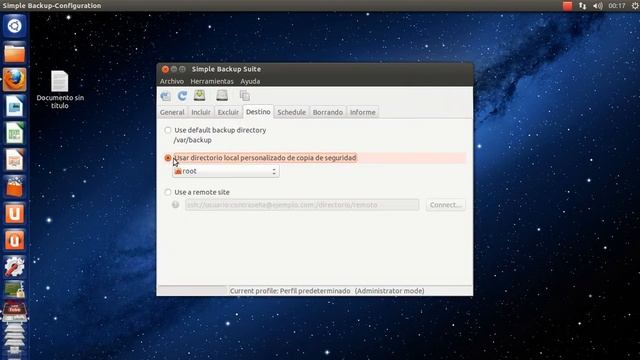Click the '/var/backup' path text
640x360 pixels.
coord(193,140)
